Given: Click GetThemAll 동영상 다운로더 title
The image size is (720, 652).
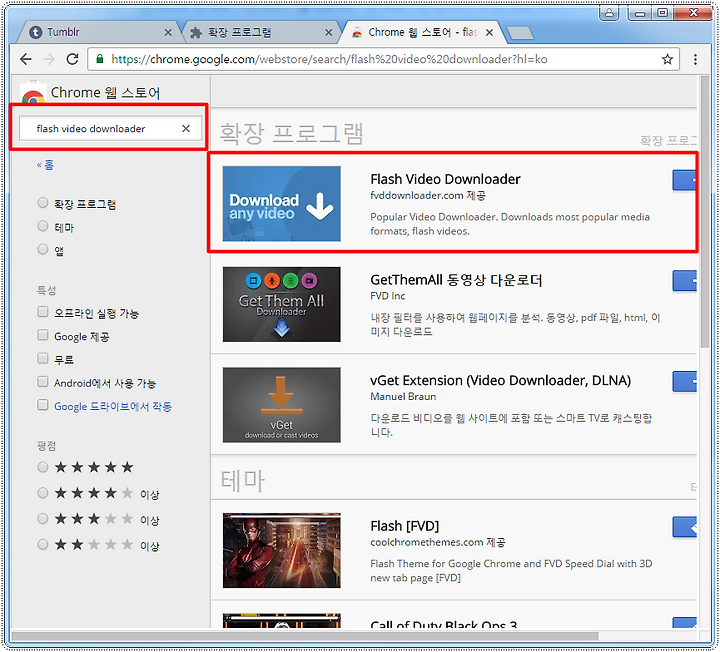Looking at the screenshot, I should click(x=456, y=280).
